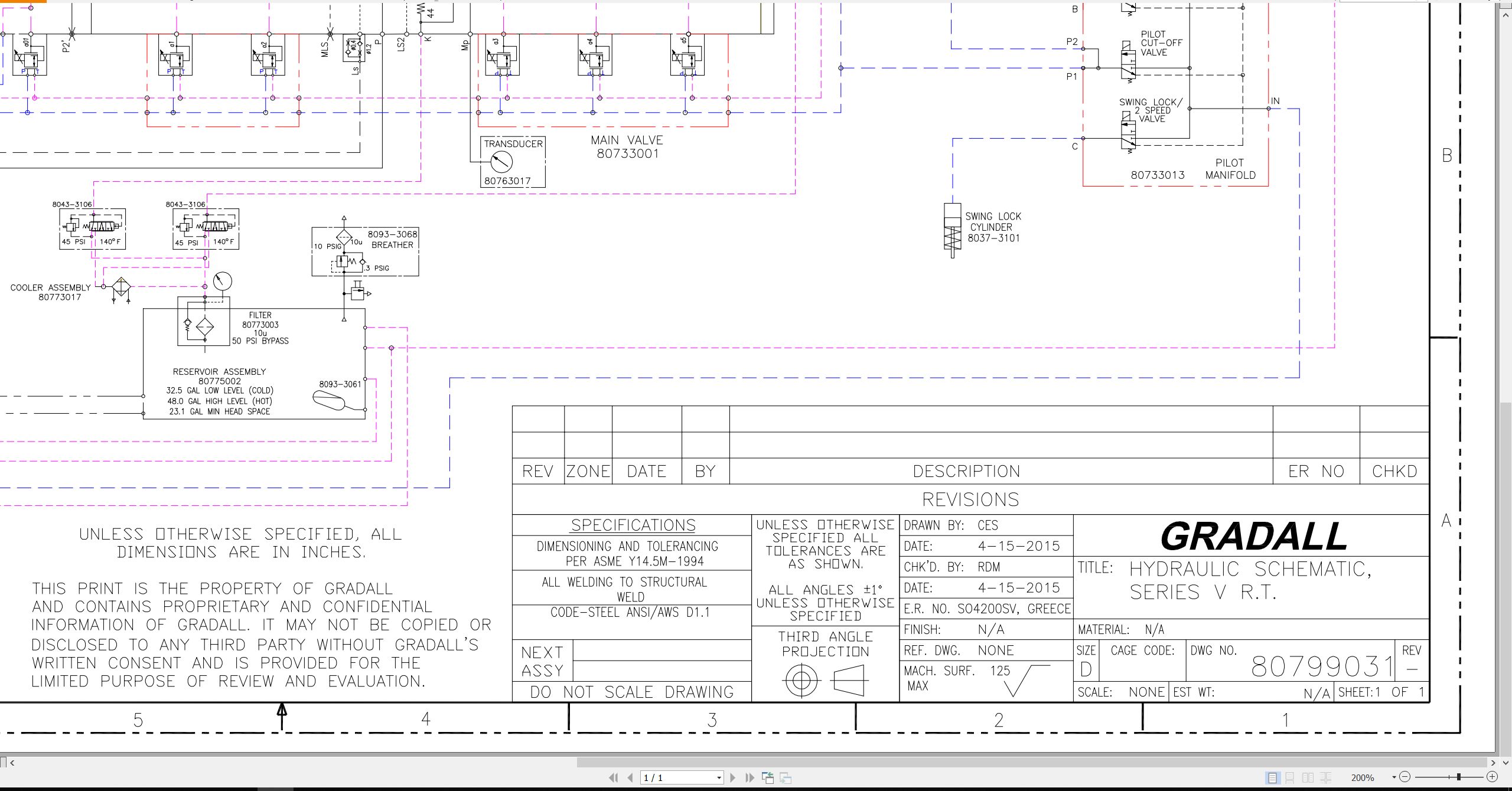The image size is (1512, 791).
Task: Click drawing number 80799031
Action: click(1322, 666)
